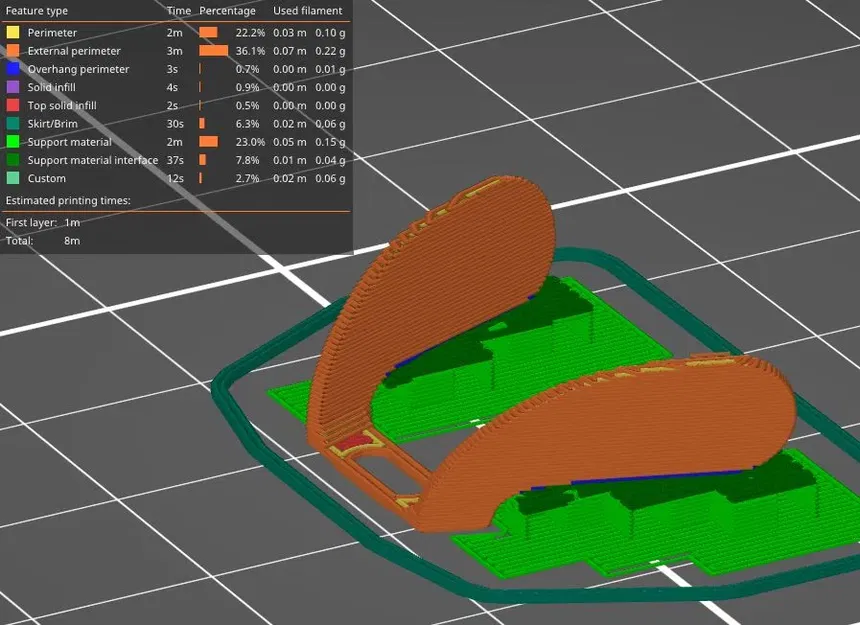860x625 pixels.
Task: Click the purple Solid infill swatch
Action: (13, 87)
